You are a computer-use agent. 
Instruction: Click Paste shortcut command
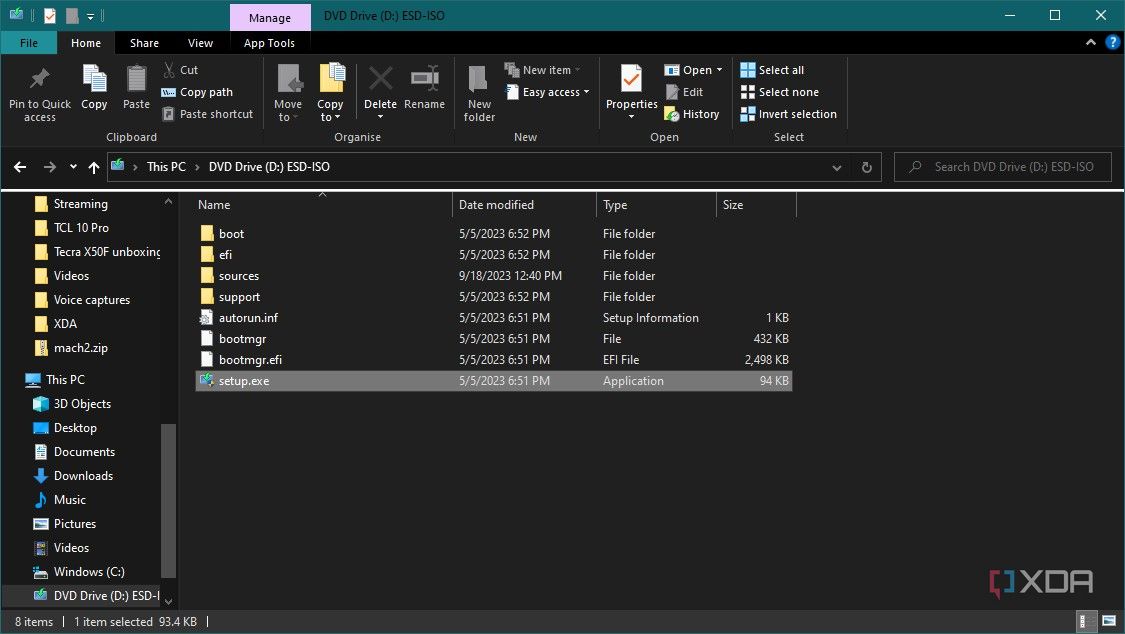[x=207, y=114]
